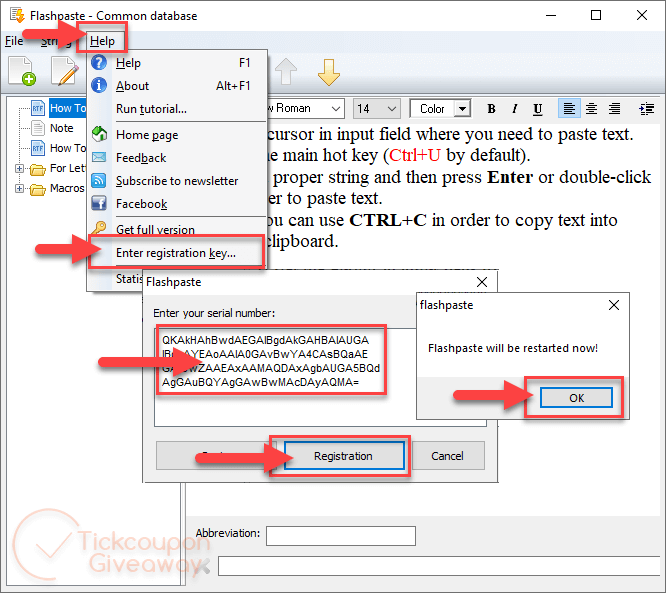Screen dimensions: 666x593
Task: Click the new string icon with green plus
Action: point(22,71)
